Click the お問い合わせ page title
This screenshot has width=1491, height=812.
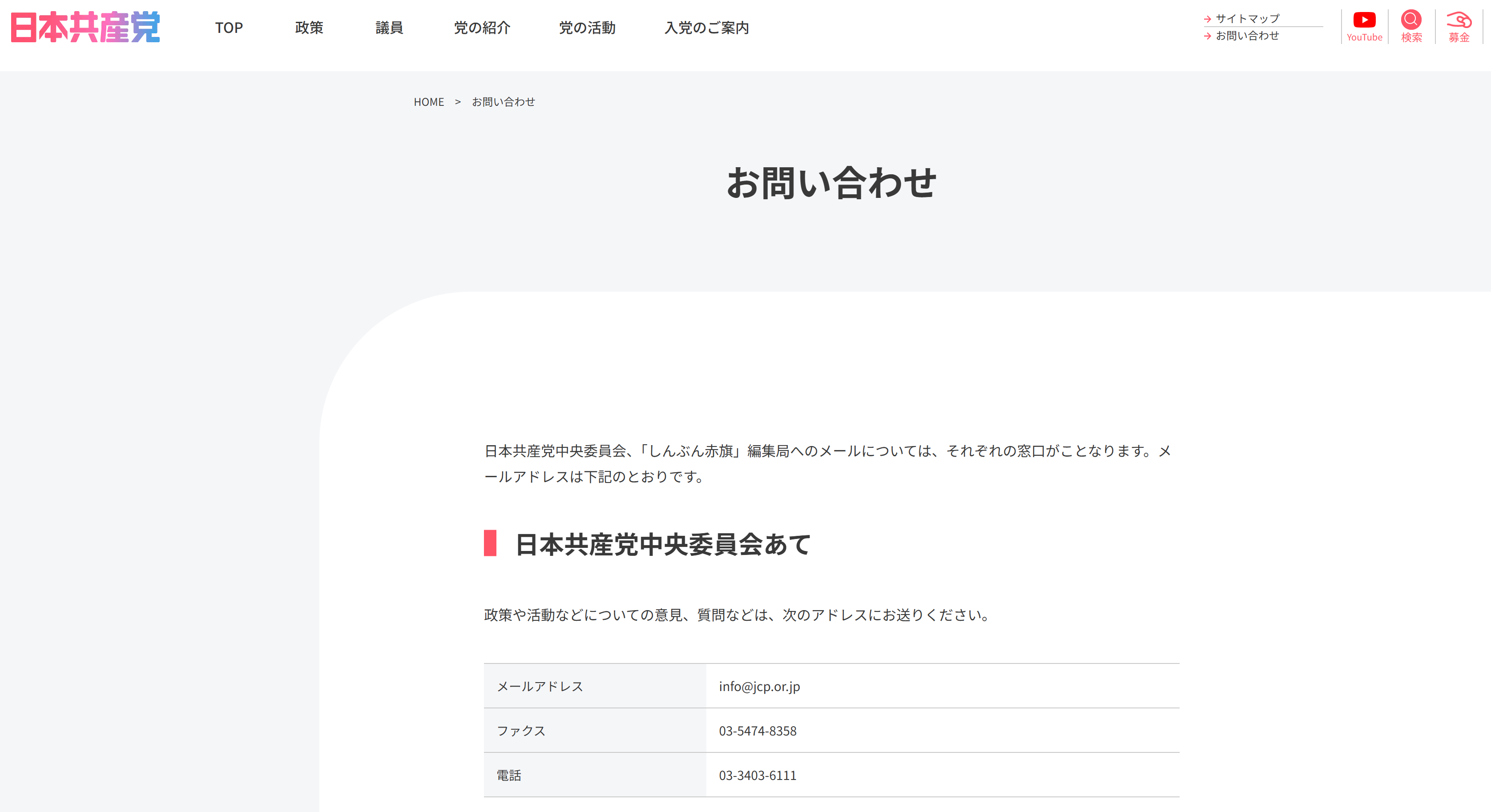click(x=831, y=182)
